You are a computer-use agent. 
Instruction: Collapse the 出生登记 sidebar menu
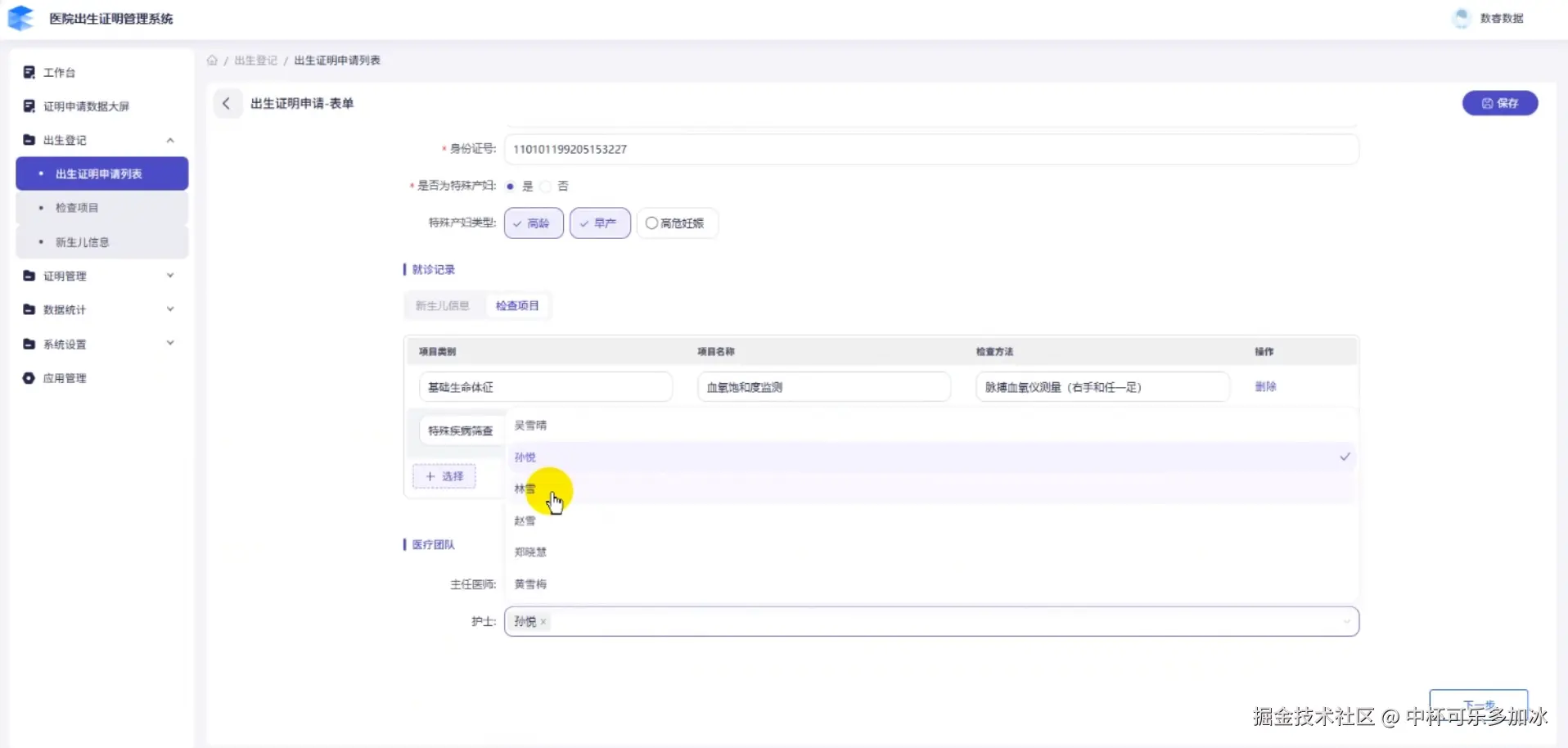(170, 140)
